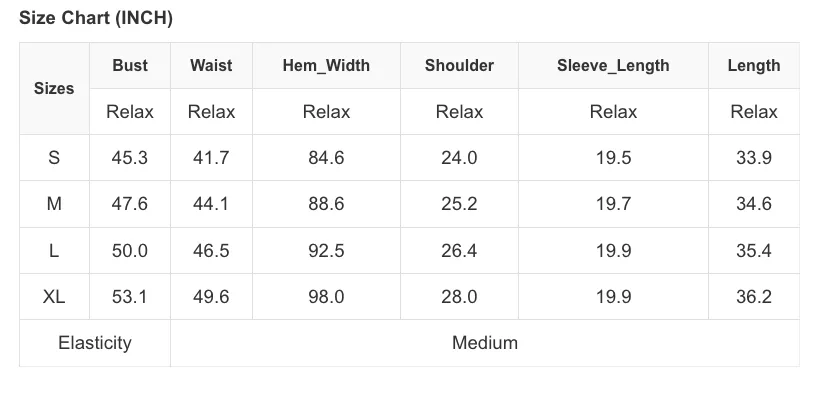Select the Hem_Width column header
The image size is (830, 394).
tap(326, 66)
